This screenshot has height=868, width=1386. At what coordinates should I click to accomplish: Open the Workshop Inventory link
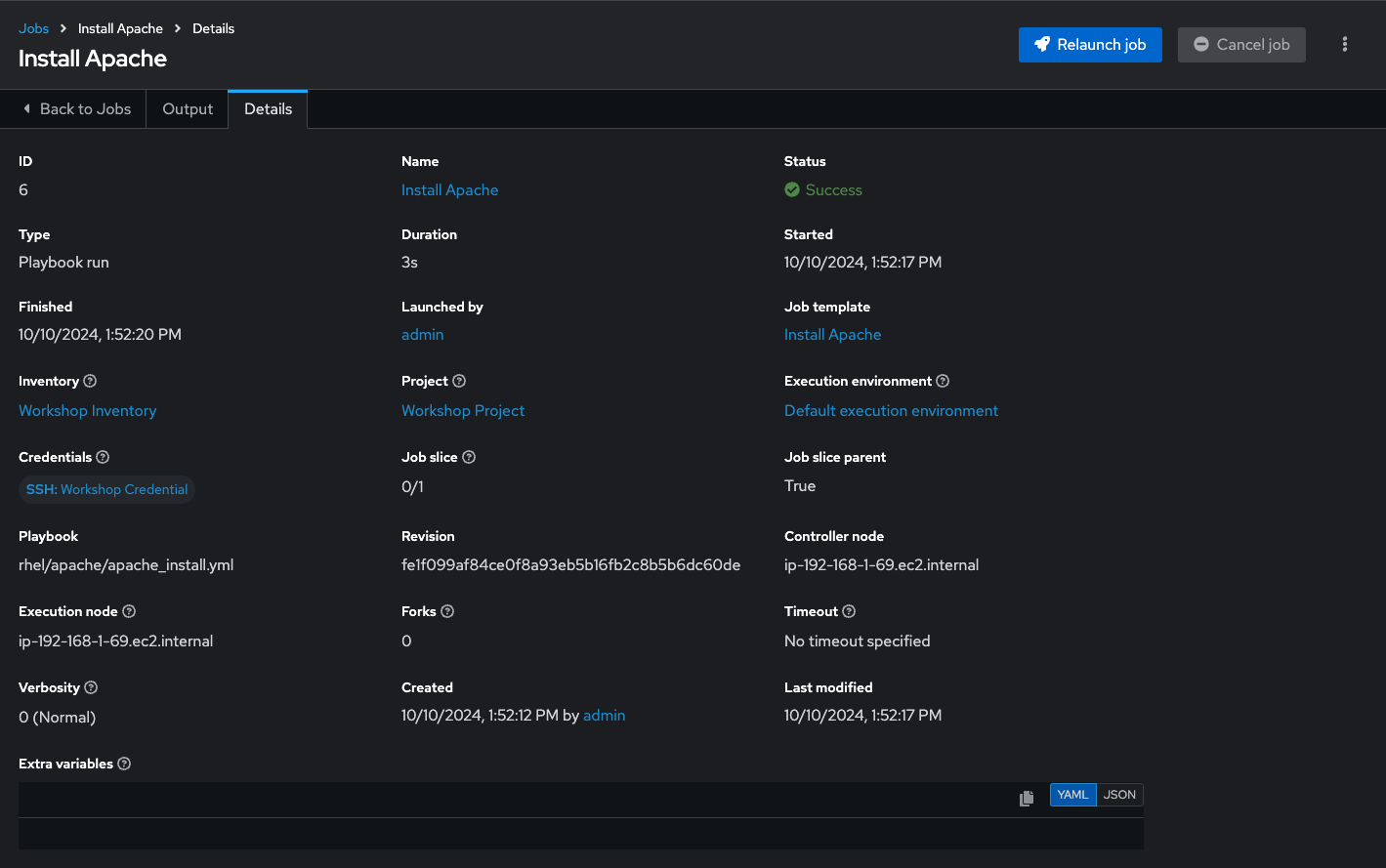tap(88, 411)
